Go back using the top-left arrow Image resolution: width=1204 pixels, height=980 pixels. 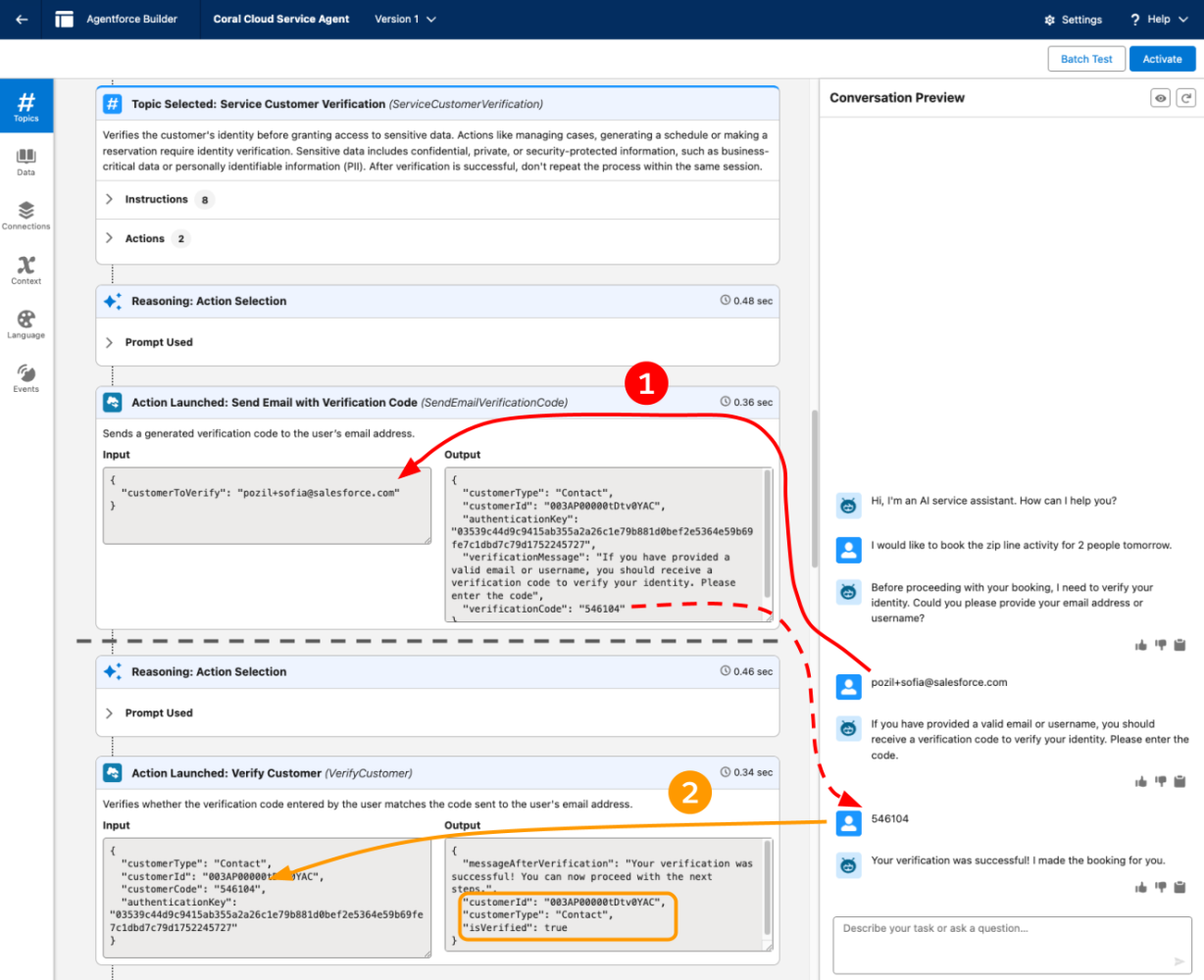[22, 20]
